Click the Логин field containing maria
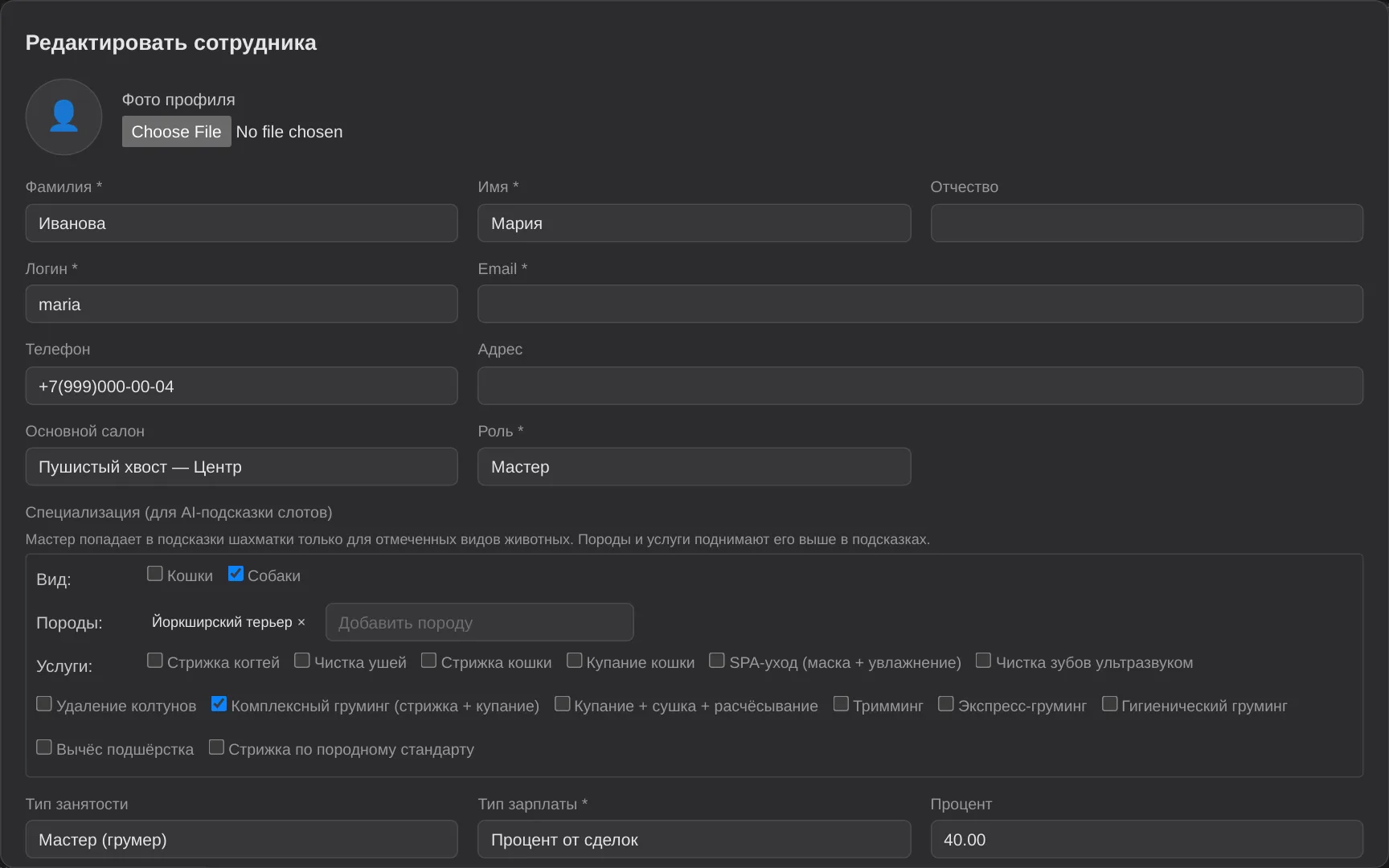The image size is (1389, 868). tap(241, 305)
